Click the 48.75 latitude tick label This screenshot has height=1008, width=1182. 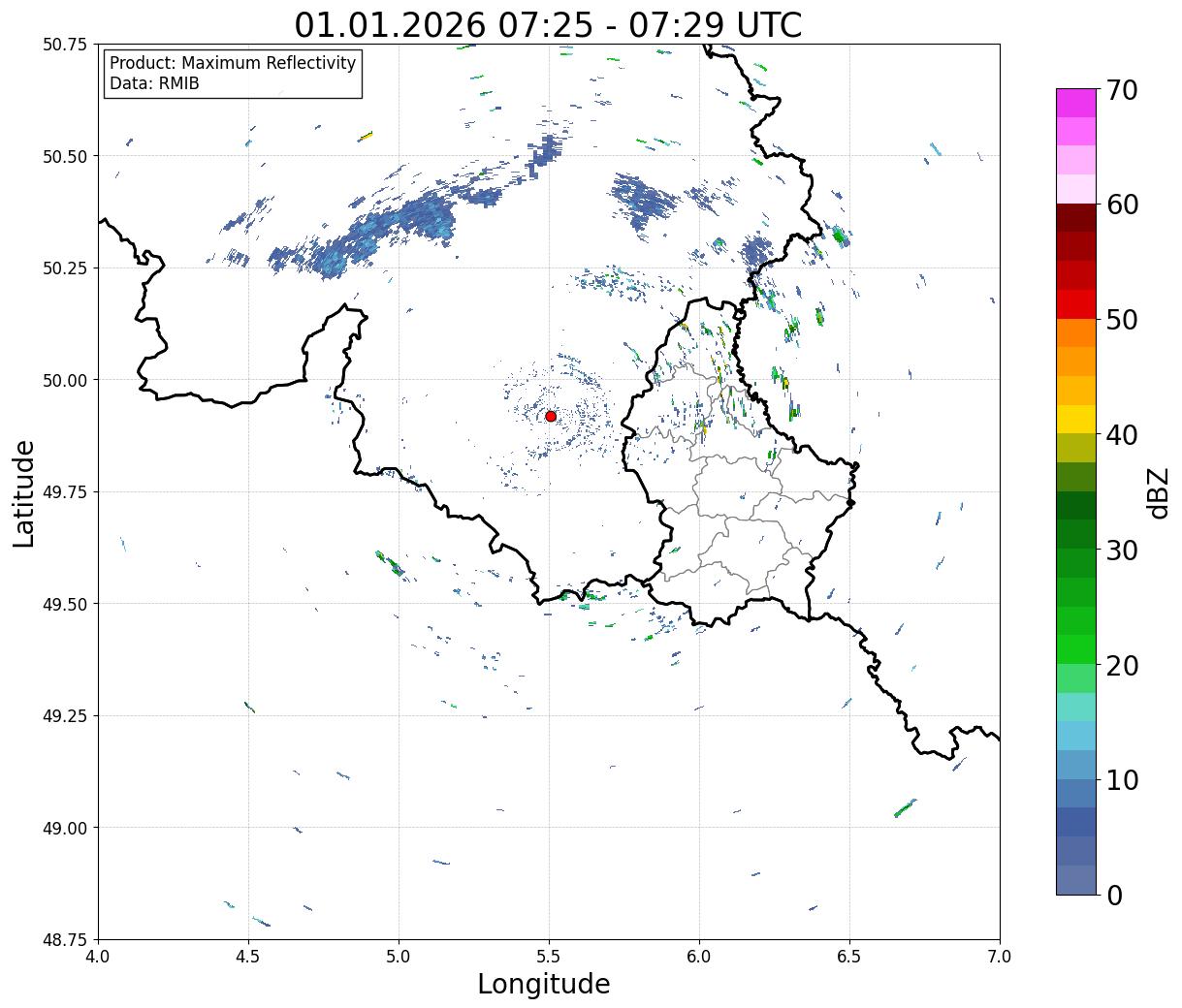66,940
